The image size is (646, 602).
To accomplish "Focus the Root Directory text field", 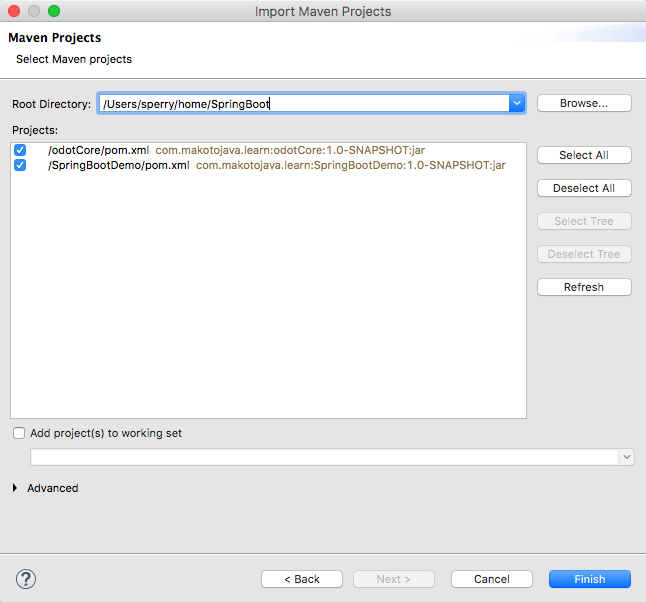I will coord(304,103).
